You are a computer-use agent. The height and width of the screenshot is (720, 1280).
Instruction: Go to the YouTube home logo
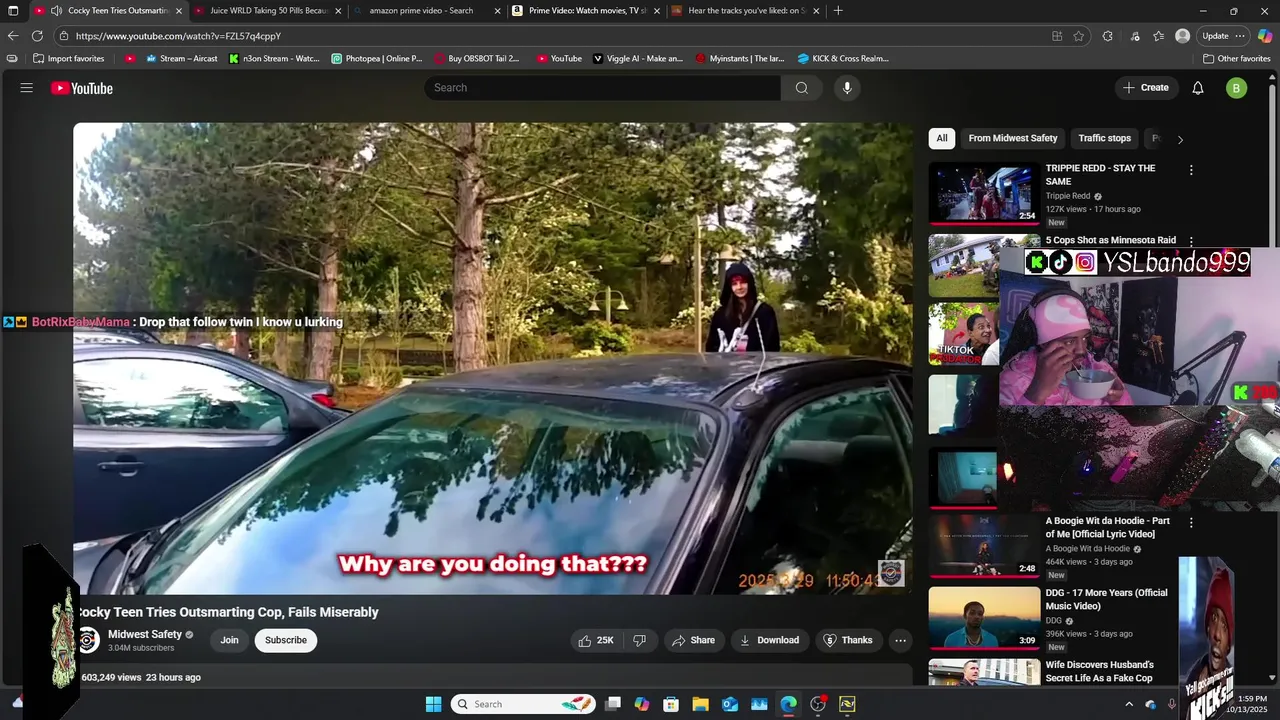coord(82,88)
